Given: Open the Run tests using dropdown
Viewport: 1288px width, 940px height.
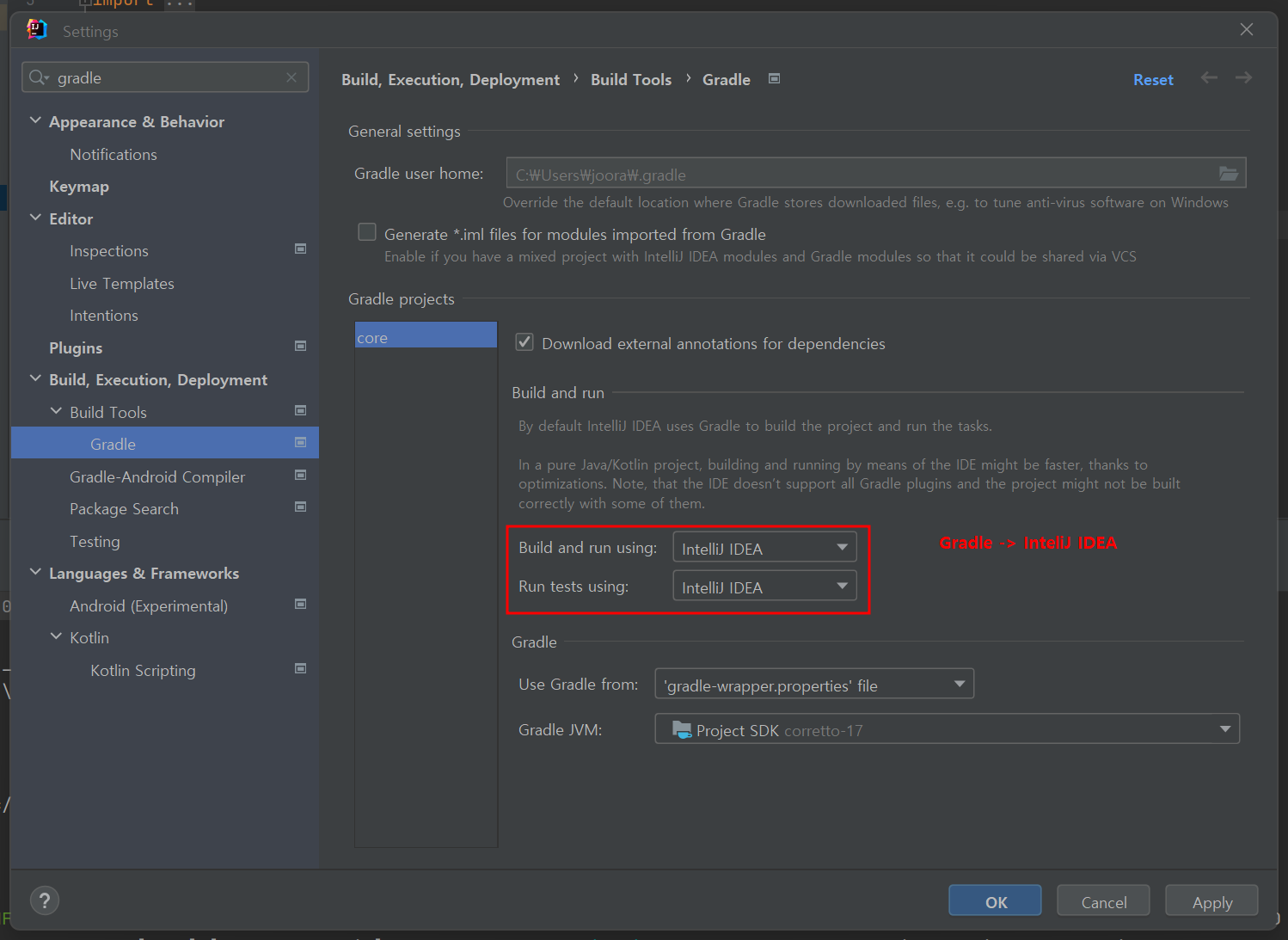Looking at the screenshot, I should pos(764,586).
